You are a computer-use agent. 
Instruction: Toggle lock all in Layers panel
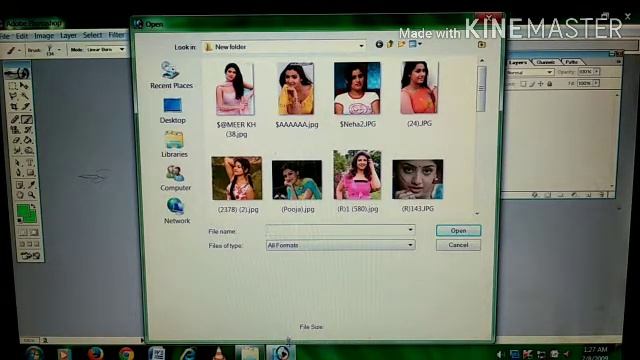pos(549,84)
